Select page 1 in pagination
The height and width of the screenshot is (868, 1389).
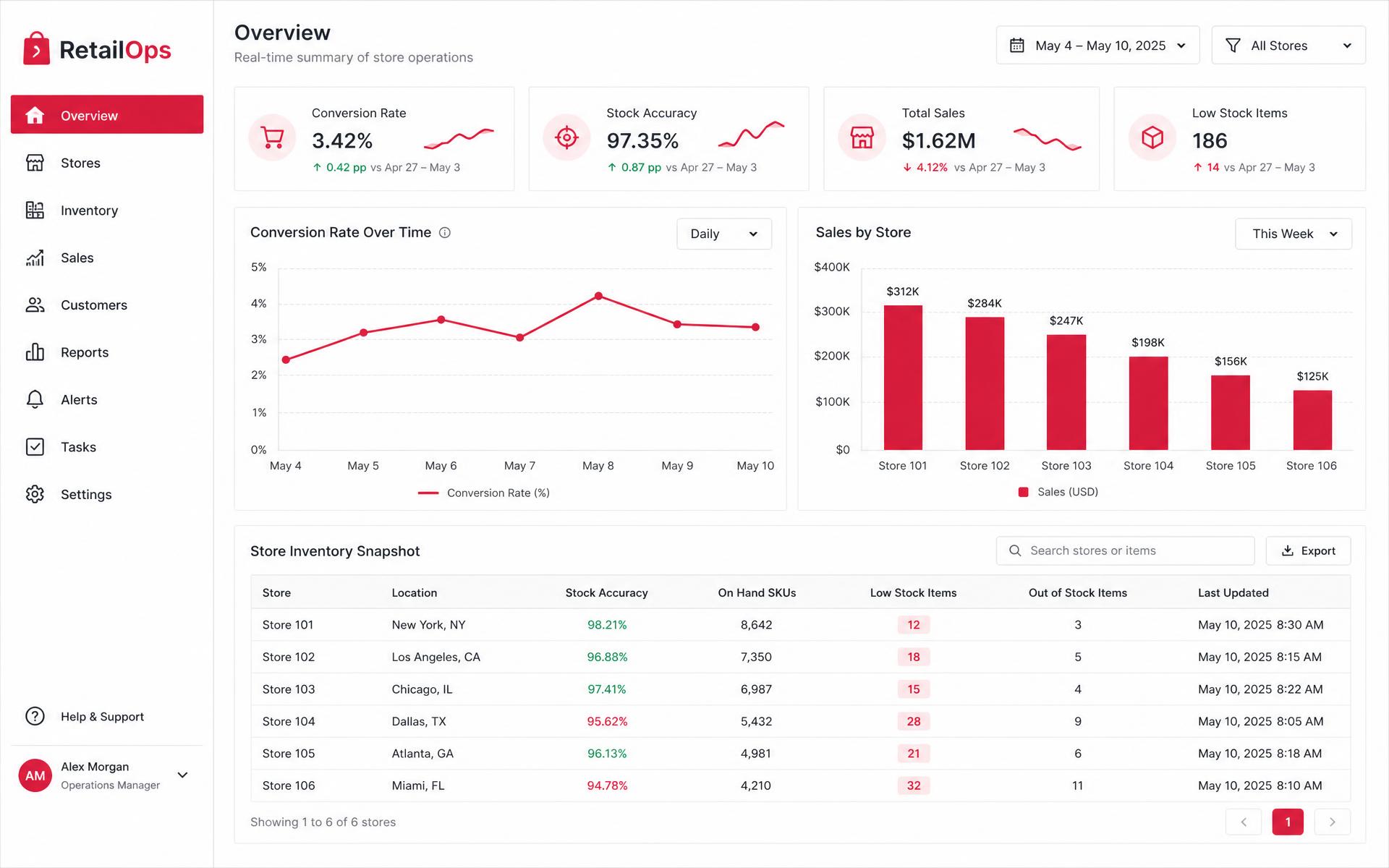tap(1288, 822)
